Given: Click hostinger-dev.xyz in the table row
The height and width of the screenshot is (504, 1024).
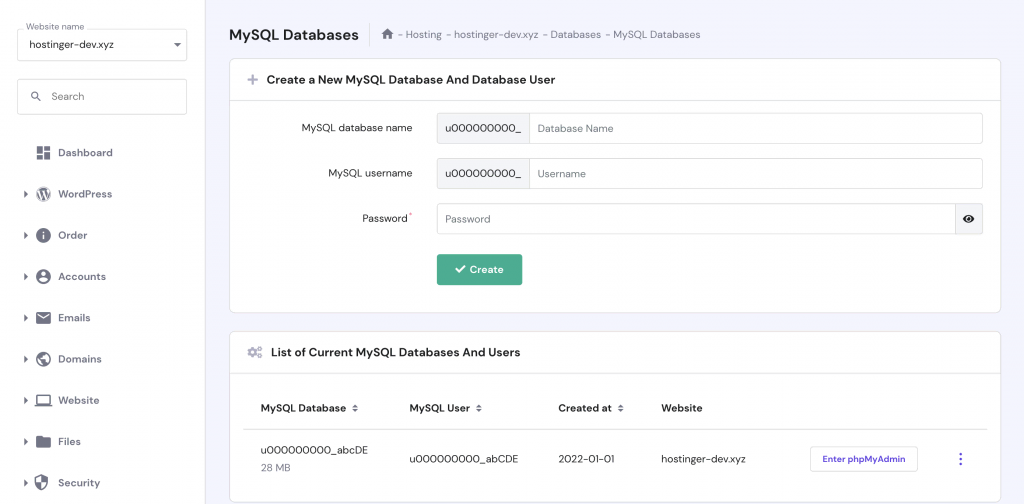Looking at the screenshot, I should pyautogui.click(x=703, y=459).
